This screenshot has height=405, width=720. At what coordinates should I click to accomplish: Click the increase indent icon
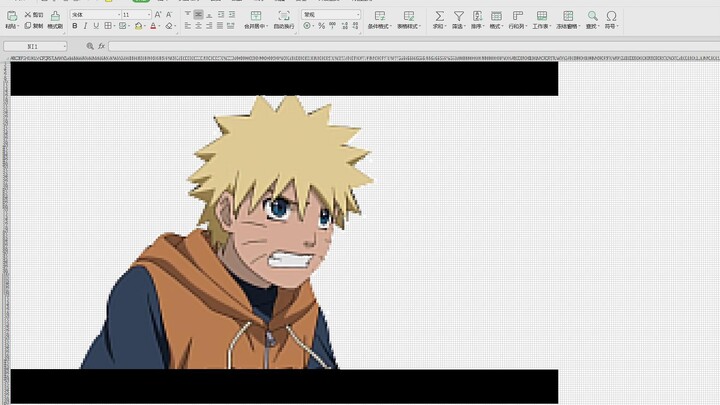(x=231, y=15)
